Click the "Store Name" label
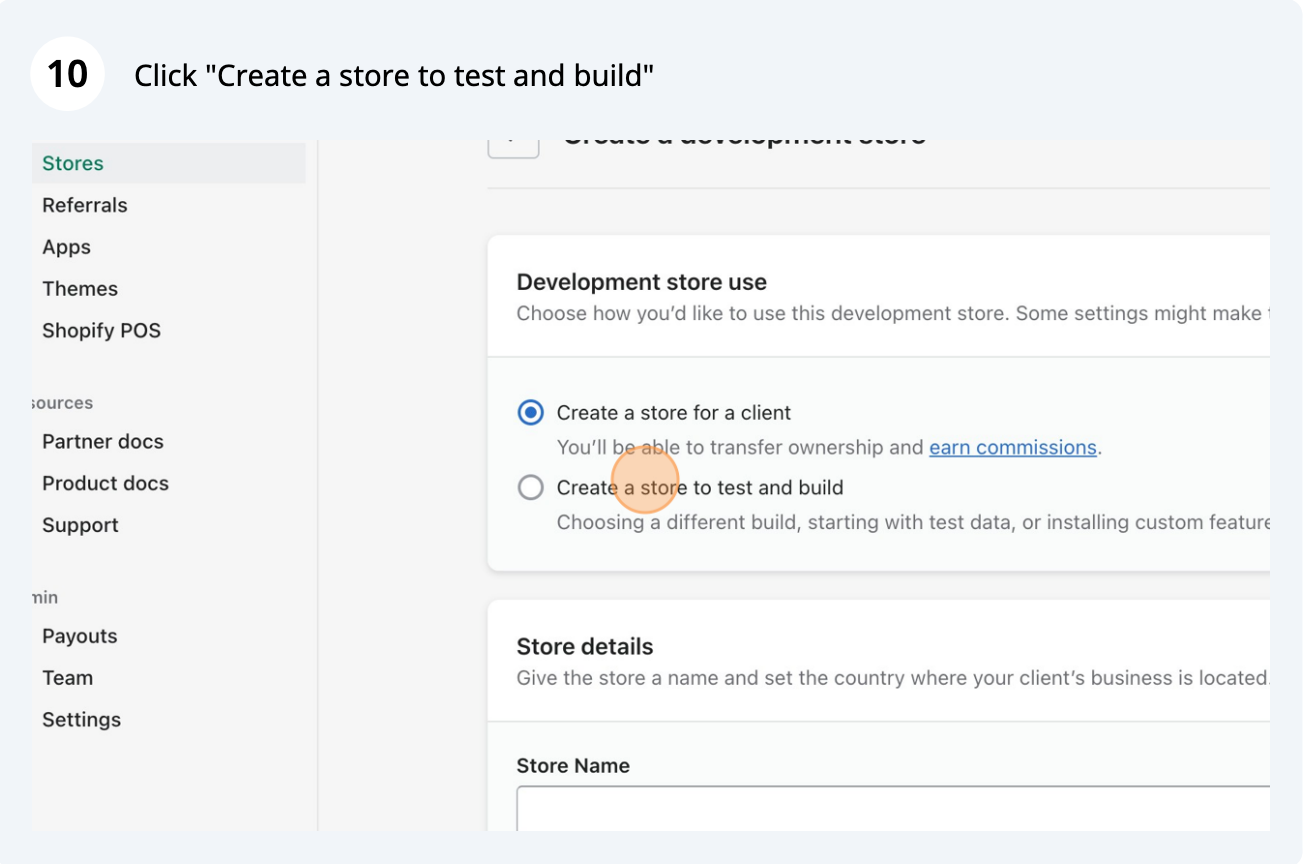This screenshot has height=864, width=1306. 573,766
